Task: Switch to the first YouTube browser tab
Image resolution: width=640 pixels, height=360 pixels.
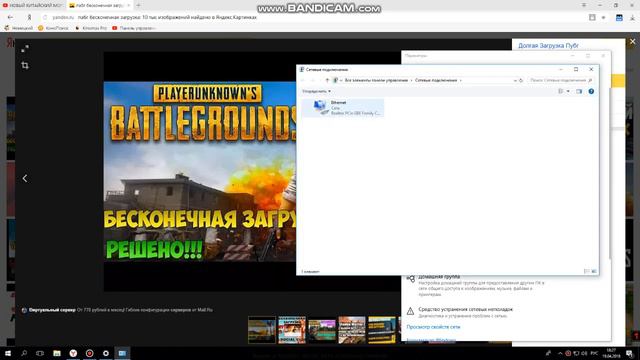Action: click(33, 5)
